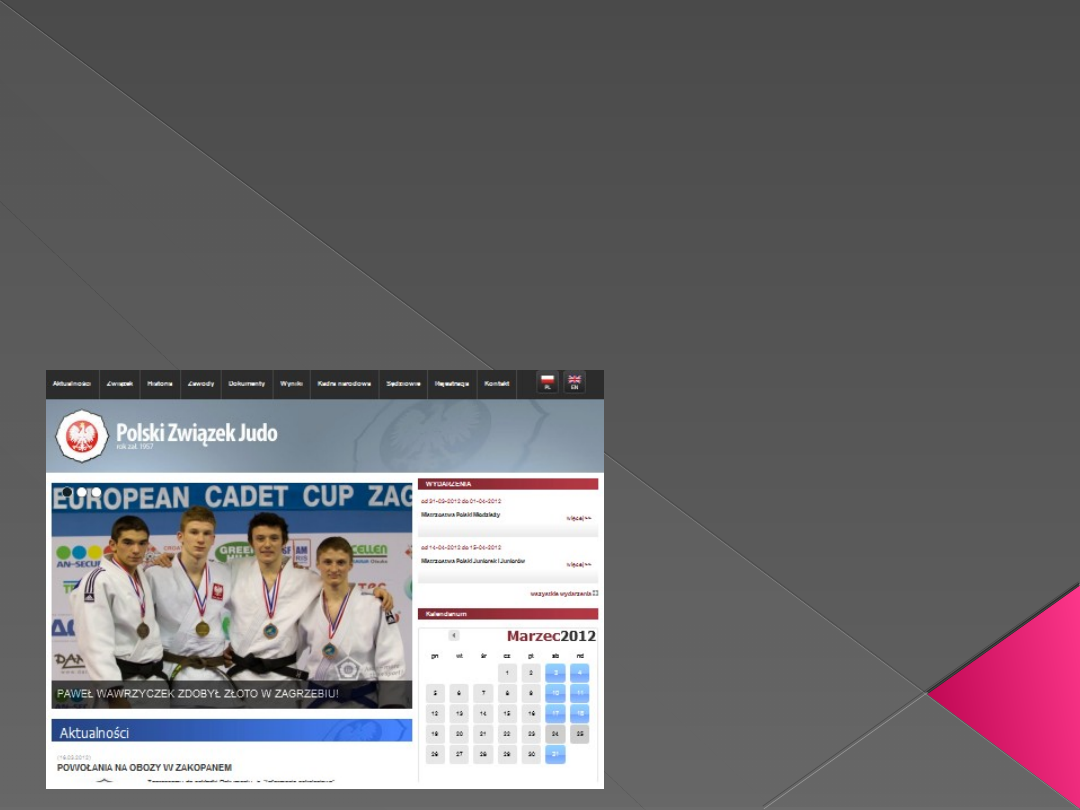Click 'wszystkie wydarzenia' link
The height and width of the screenshot is (810, 1080).
[563, 593]
